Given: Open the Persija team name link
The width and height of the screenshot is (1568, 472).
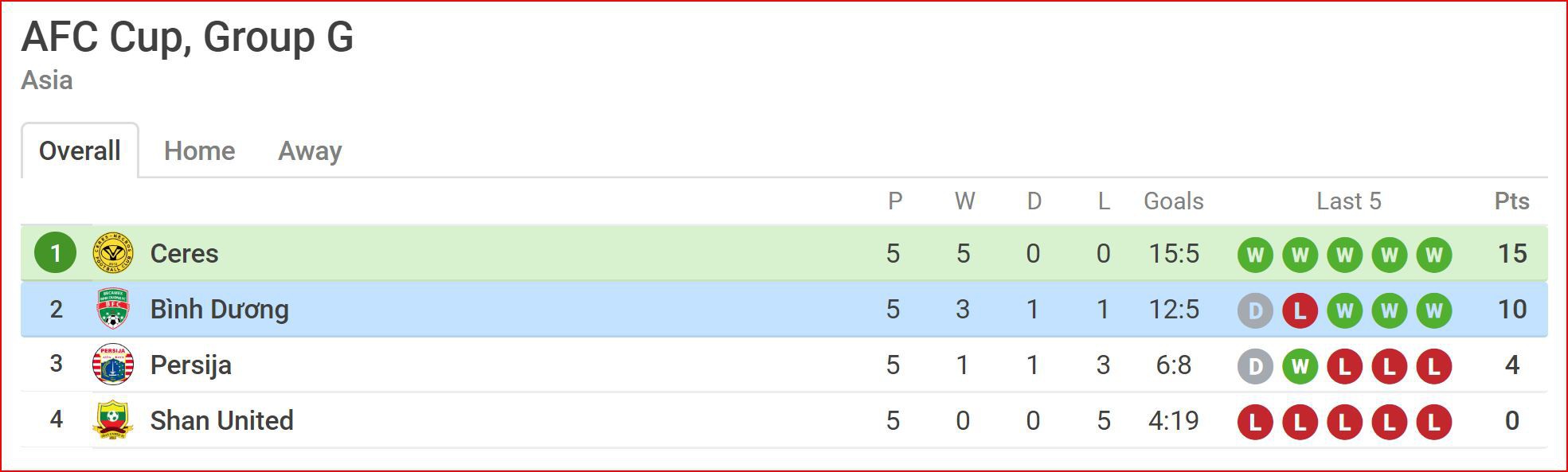Looking at the screenshot, I should [x=191, y=365].
